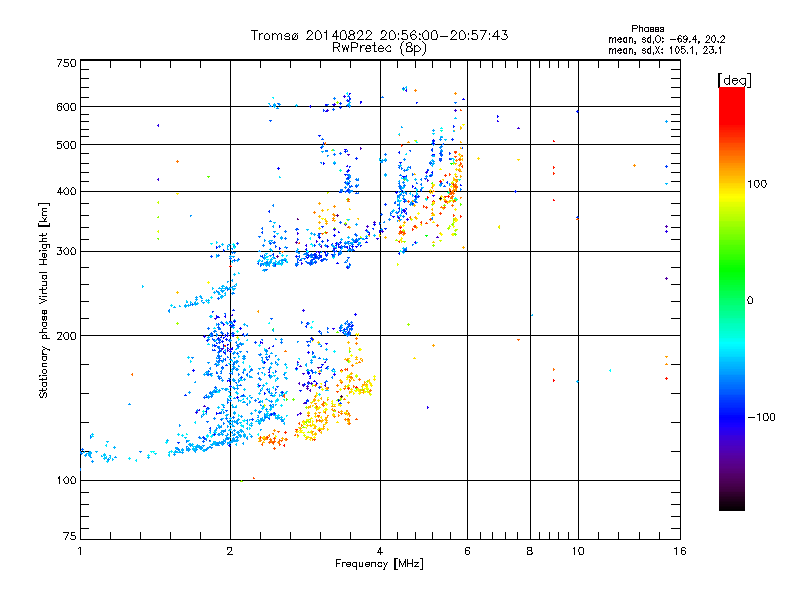Click colorbar tick label '0'
The height and width of the screenshot is (600, 800).
click(750, 301)
